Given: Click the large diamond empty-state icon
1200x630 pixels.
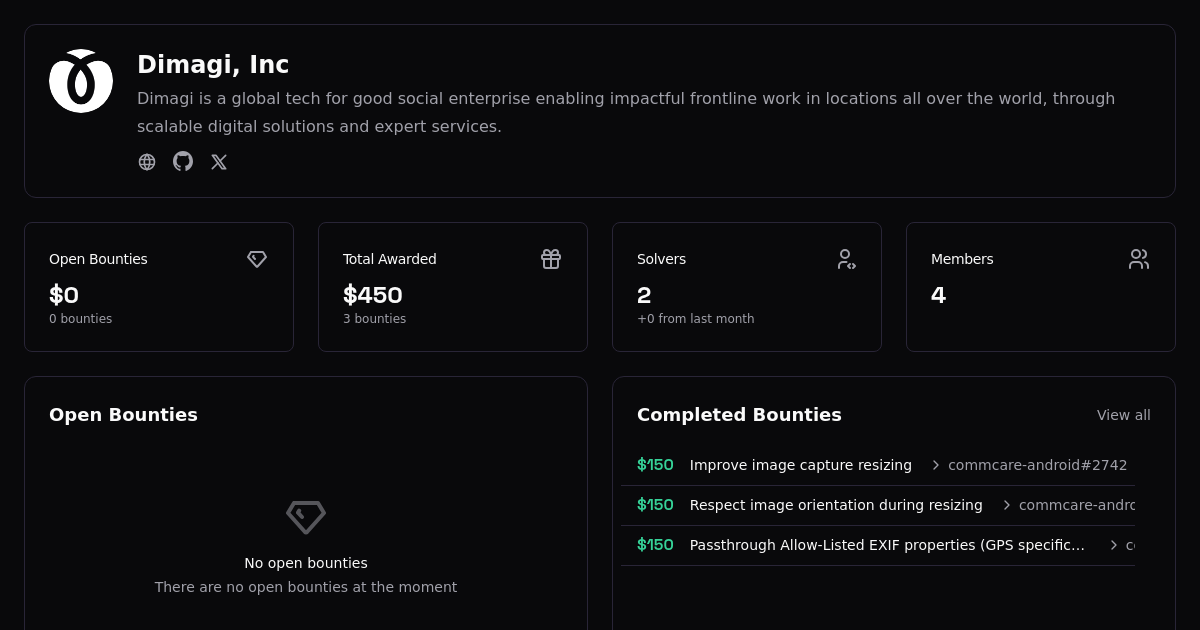Looking at the screenshot, I should [306, 517].
